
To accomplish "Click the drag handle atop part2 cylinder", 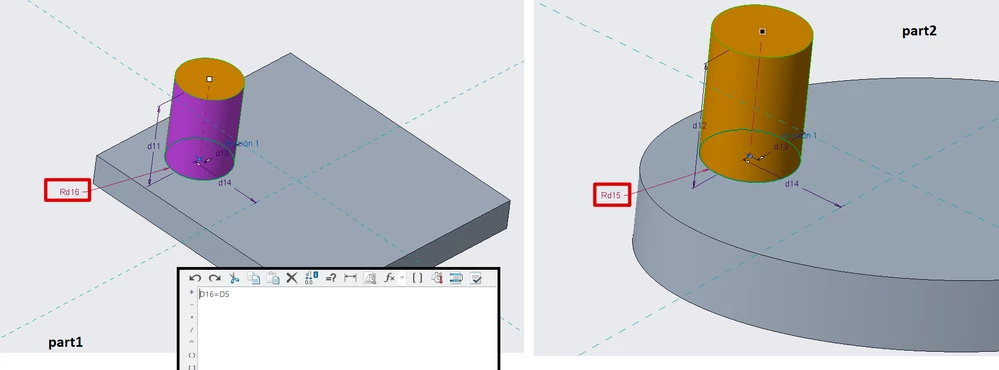I will 762,31.
